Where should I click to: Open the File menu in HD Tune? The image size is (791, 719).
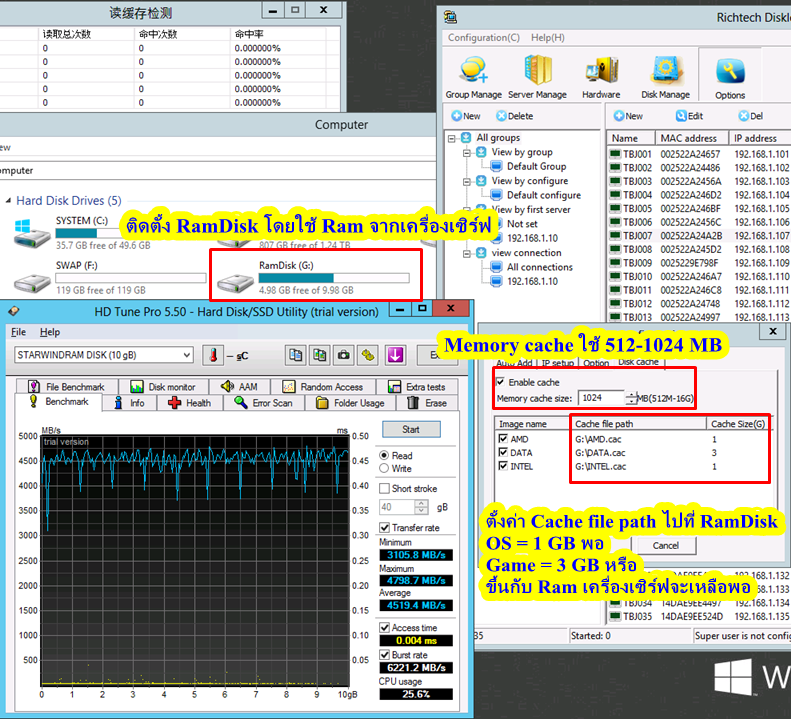pos(18,332)
